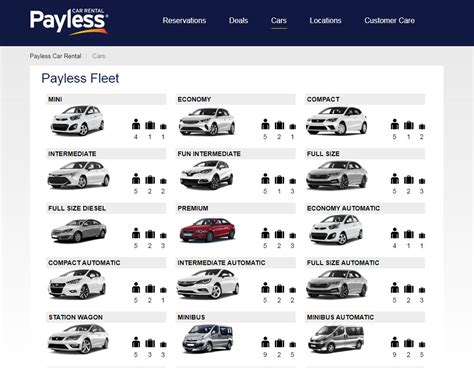Click the Compact Automatic large suitcase icon
Image resolution: width=474 pixels, height=368 pixels.
point(150,289)
